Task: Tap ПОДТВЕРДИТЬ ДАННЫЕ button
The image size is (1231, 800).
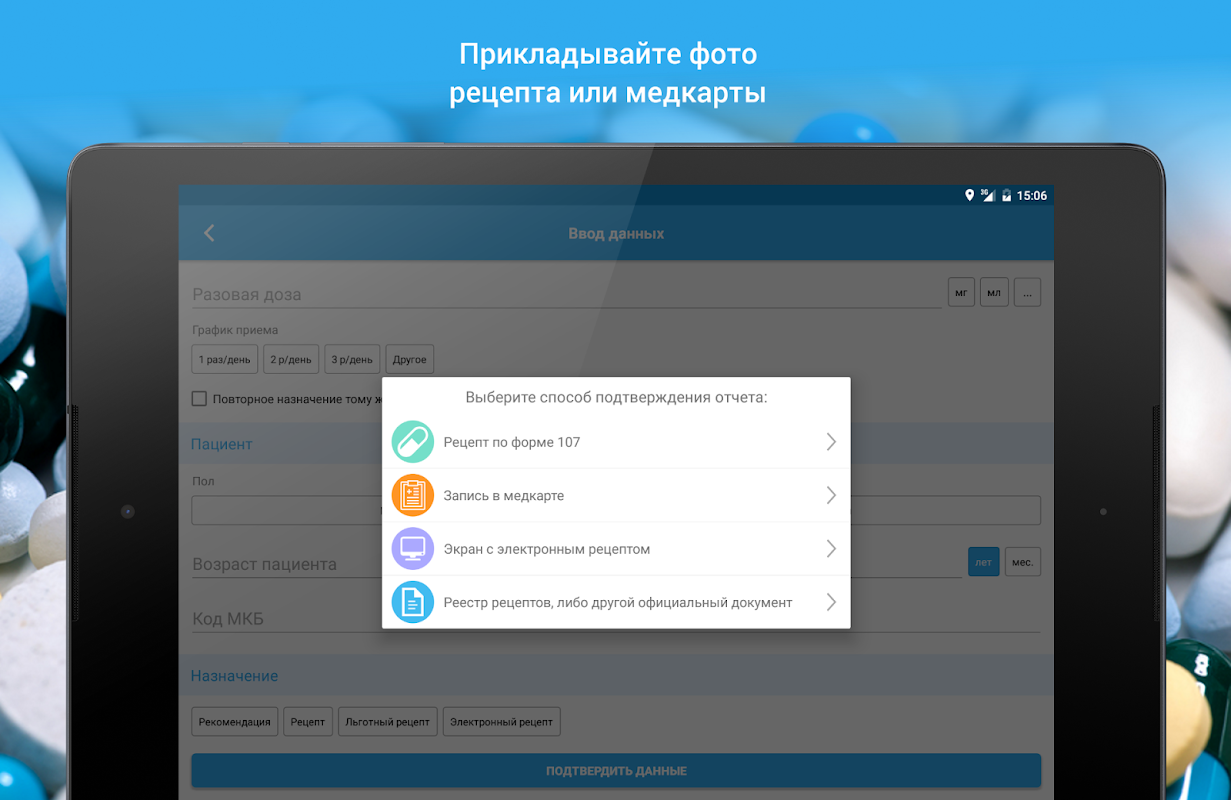Action: (616, 771)
